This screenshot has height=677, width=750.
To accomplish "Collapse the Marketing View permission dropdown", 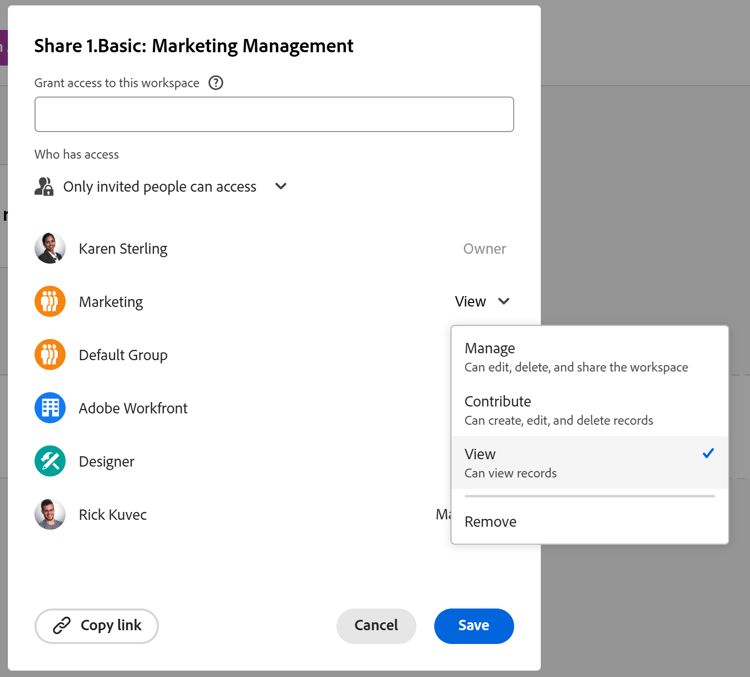I will (483, 302).
